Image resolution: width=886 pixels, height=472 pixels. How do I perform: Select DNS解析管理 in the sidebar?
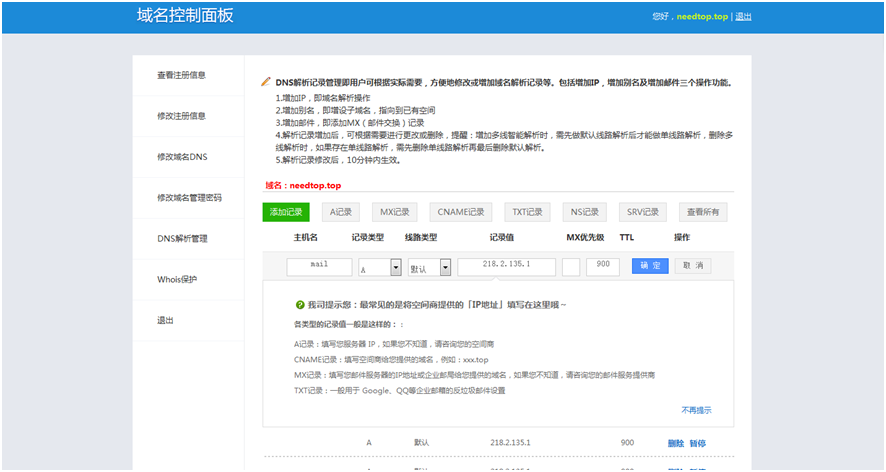pyautogui.click(x=182, y=239)
